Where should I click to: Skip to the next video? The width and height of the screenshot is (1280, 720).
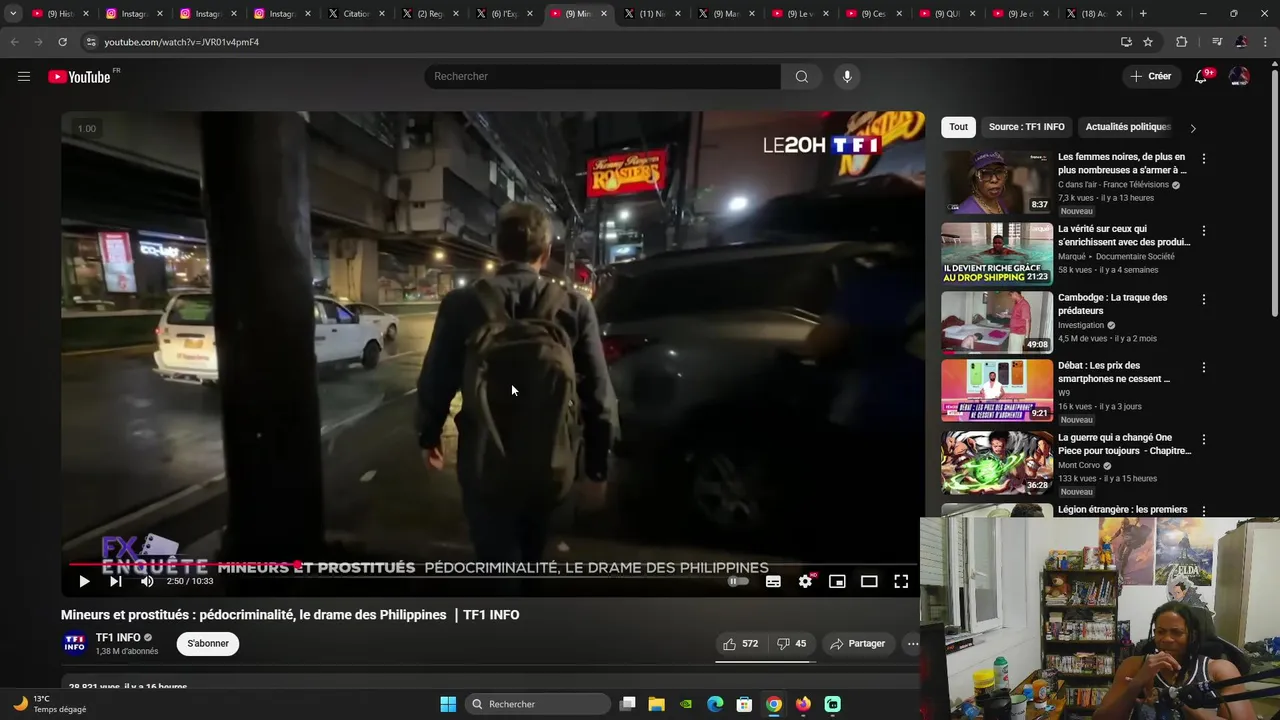point(116,581)
